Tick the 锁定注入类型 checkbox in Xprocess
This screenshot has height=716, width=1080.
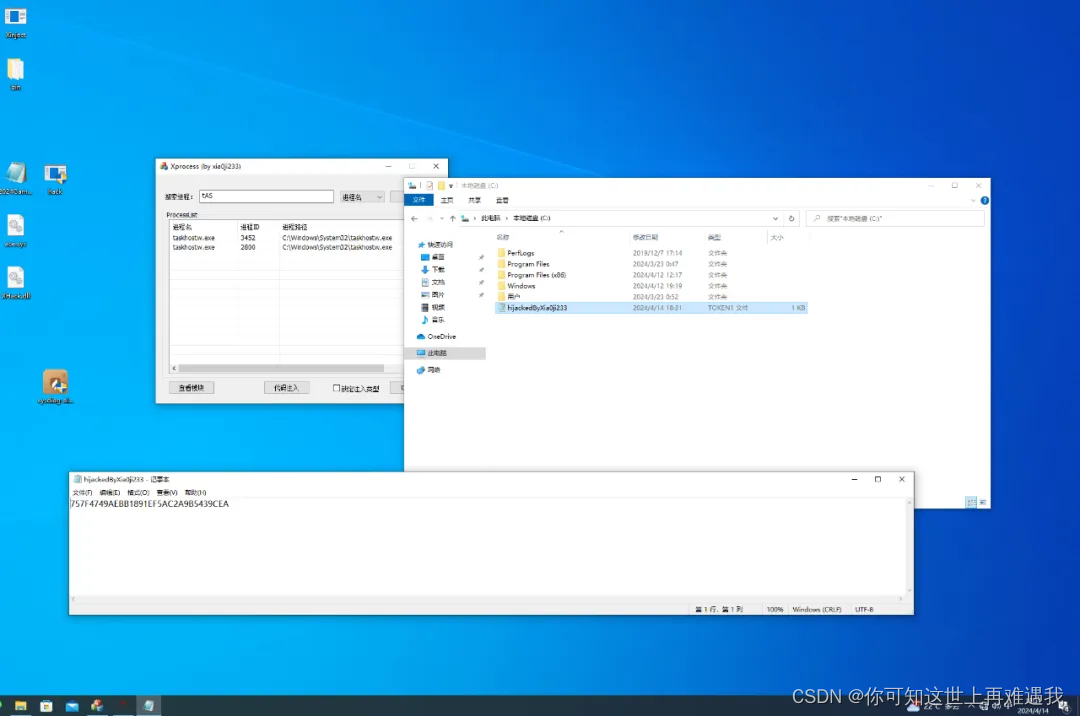(336, 388)
